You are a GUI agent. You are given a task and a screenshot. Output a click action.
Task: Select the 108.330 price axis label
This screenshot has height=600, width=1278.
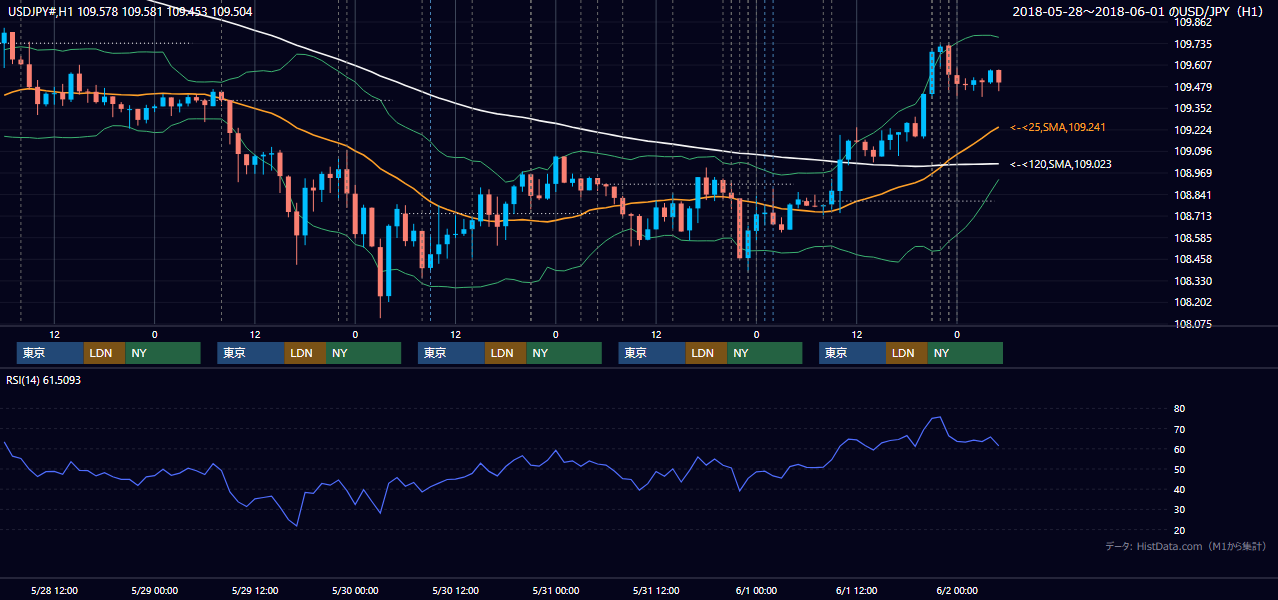[1193, 281]
